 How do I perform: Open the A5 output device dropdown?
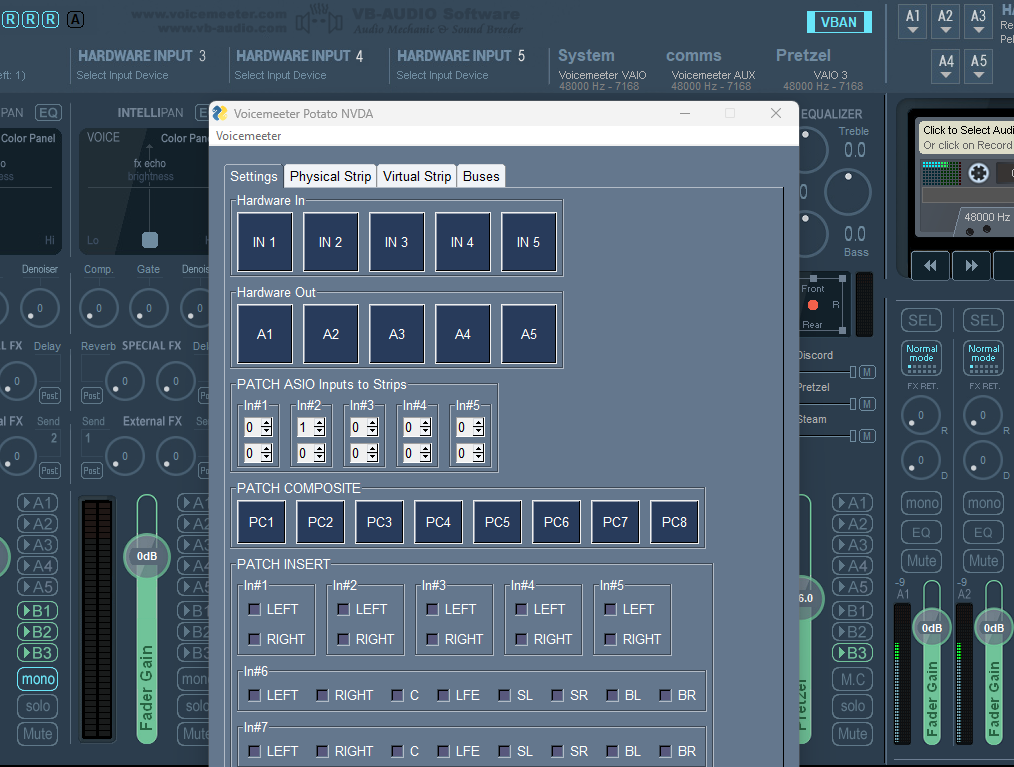click(978, 67)
